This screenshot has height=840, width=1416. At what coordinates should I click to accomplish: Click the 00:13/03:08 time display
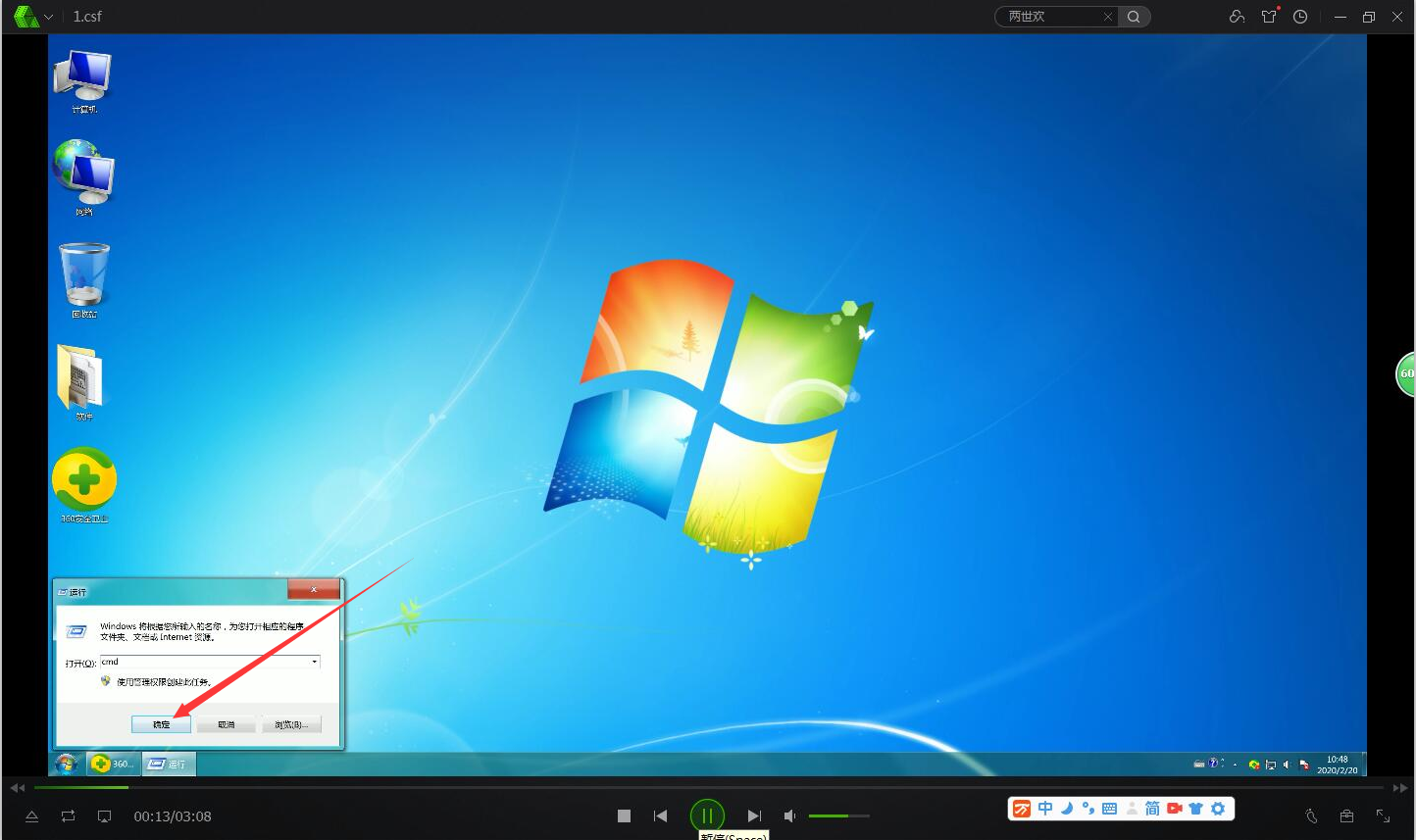[x=173, y=816]
